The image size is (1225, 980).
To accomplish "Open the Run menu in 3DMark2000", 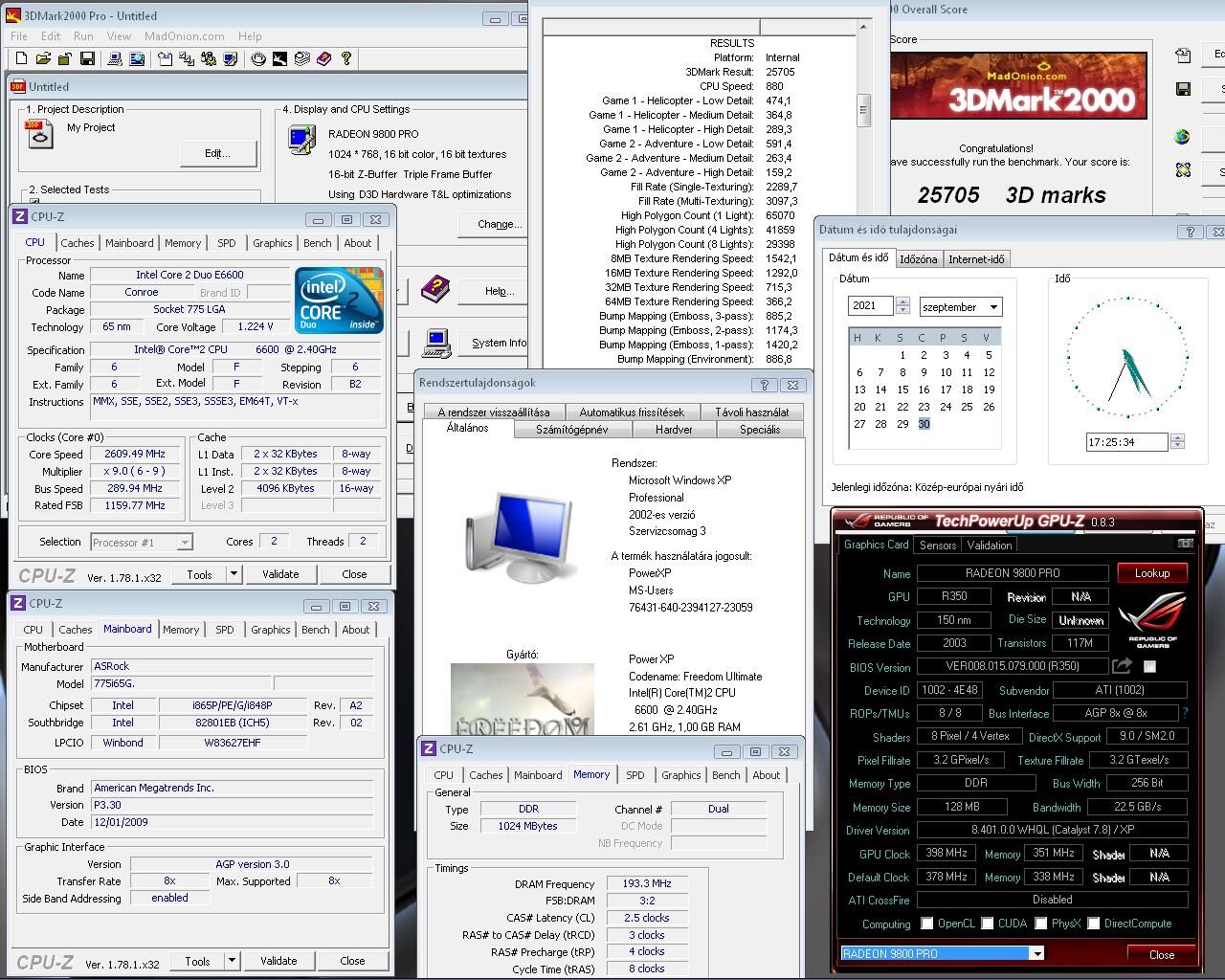I will (x=83, y=36).
